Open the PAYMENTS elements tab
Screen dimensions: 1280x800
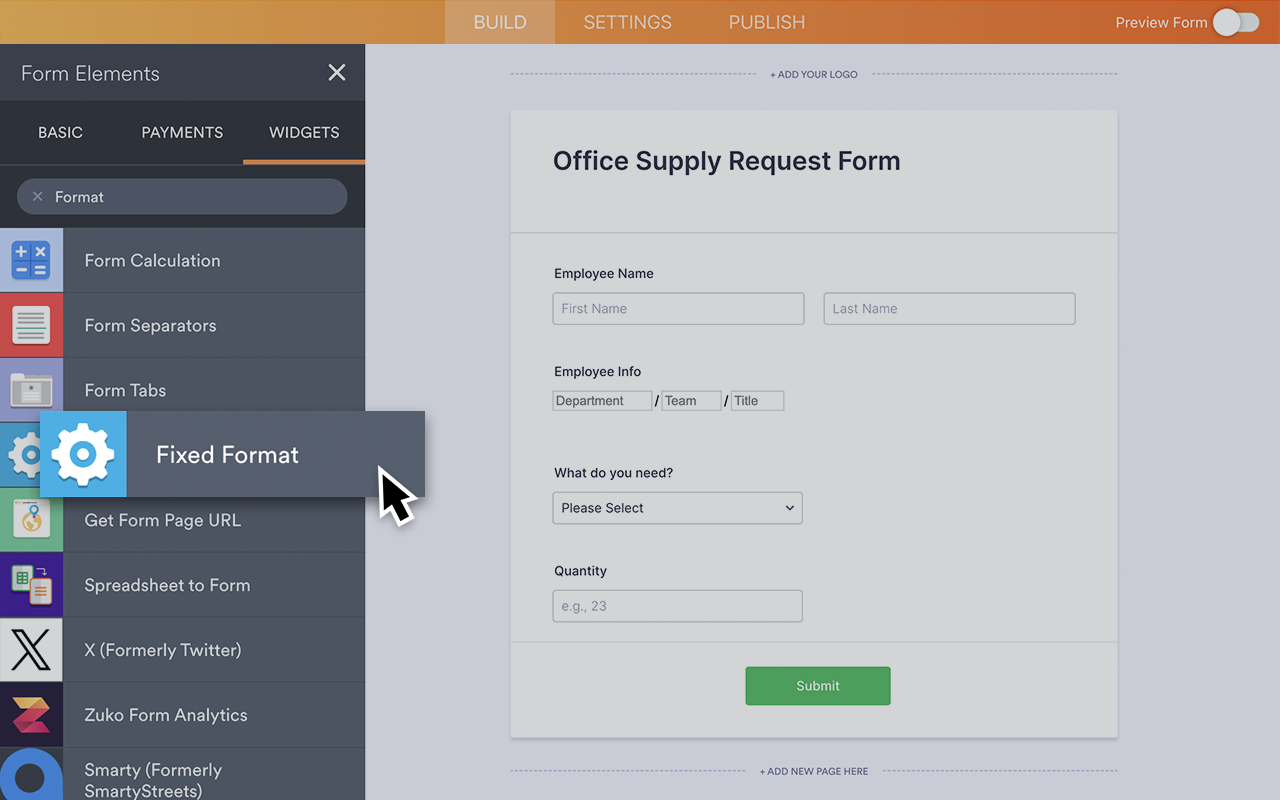point(181,132)
